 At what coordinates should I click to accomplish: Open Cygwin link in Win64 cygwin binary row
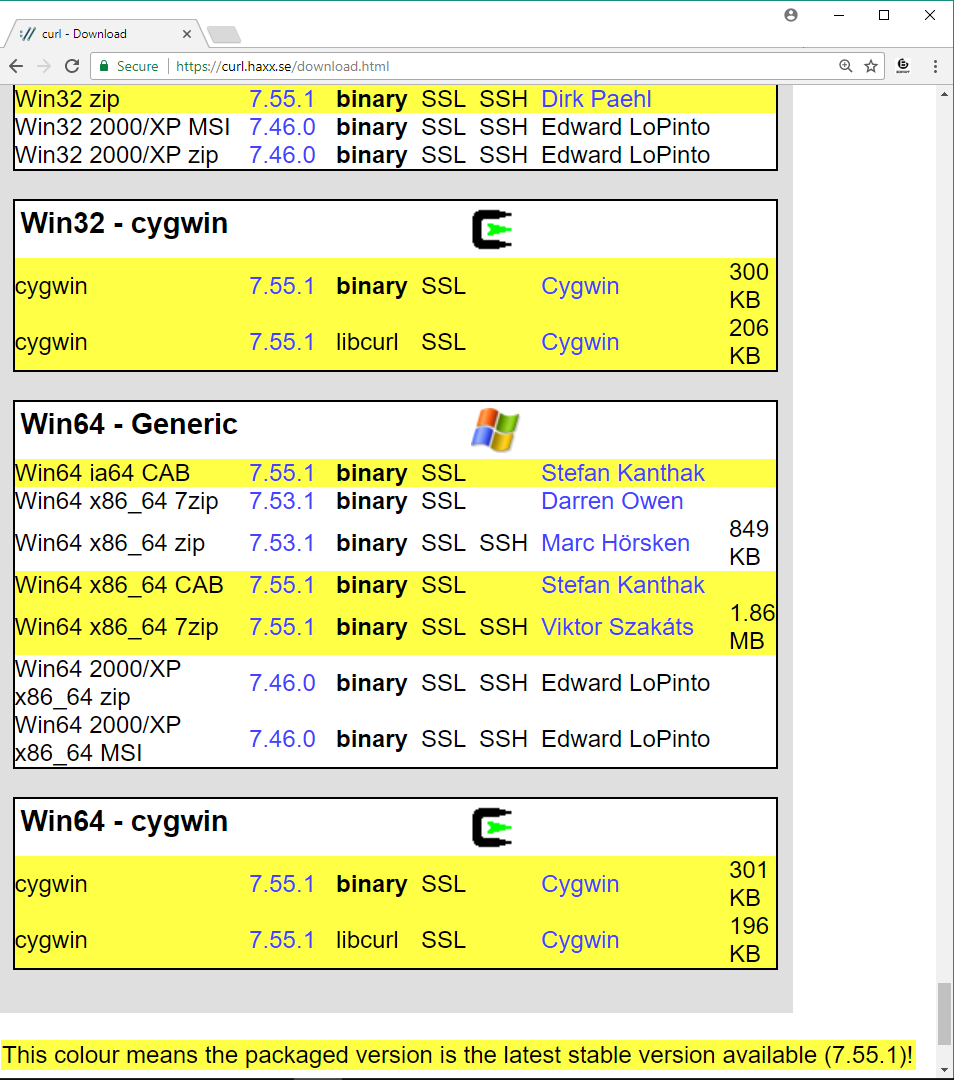580,884
